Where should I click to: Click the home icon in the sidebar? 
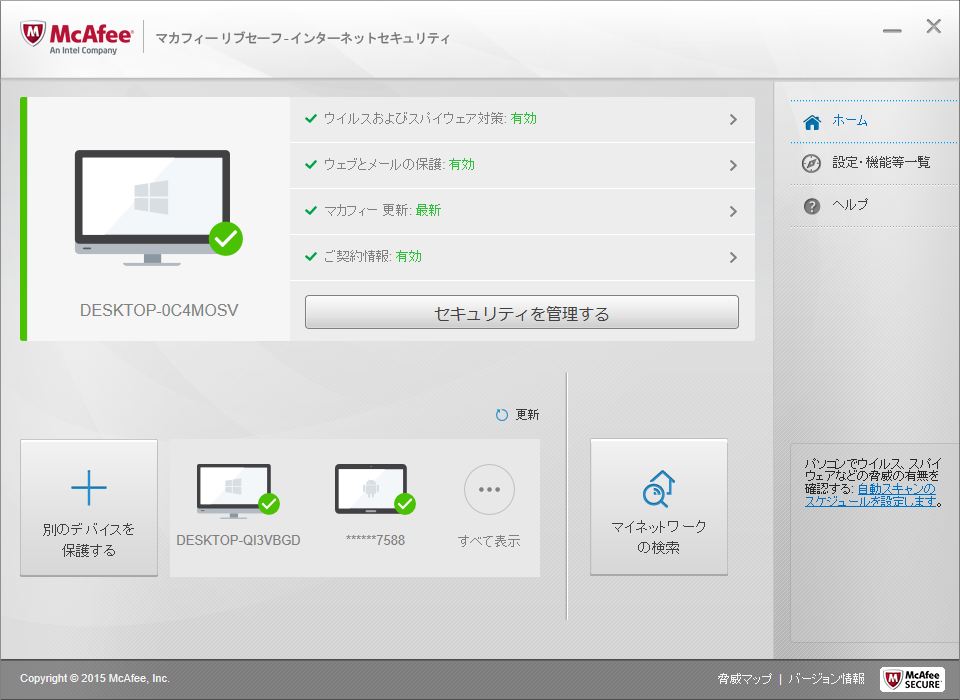click(812, 121)
